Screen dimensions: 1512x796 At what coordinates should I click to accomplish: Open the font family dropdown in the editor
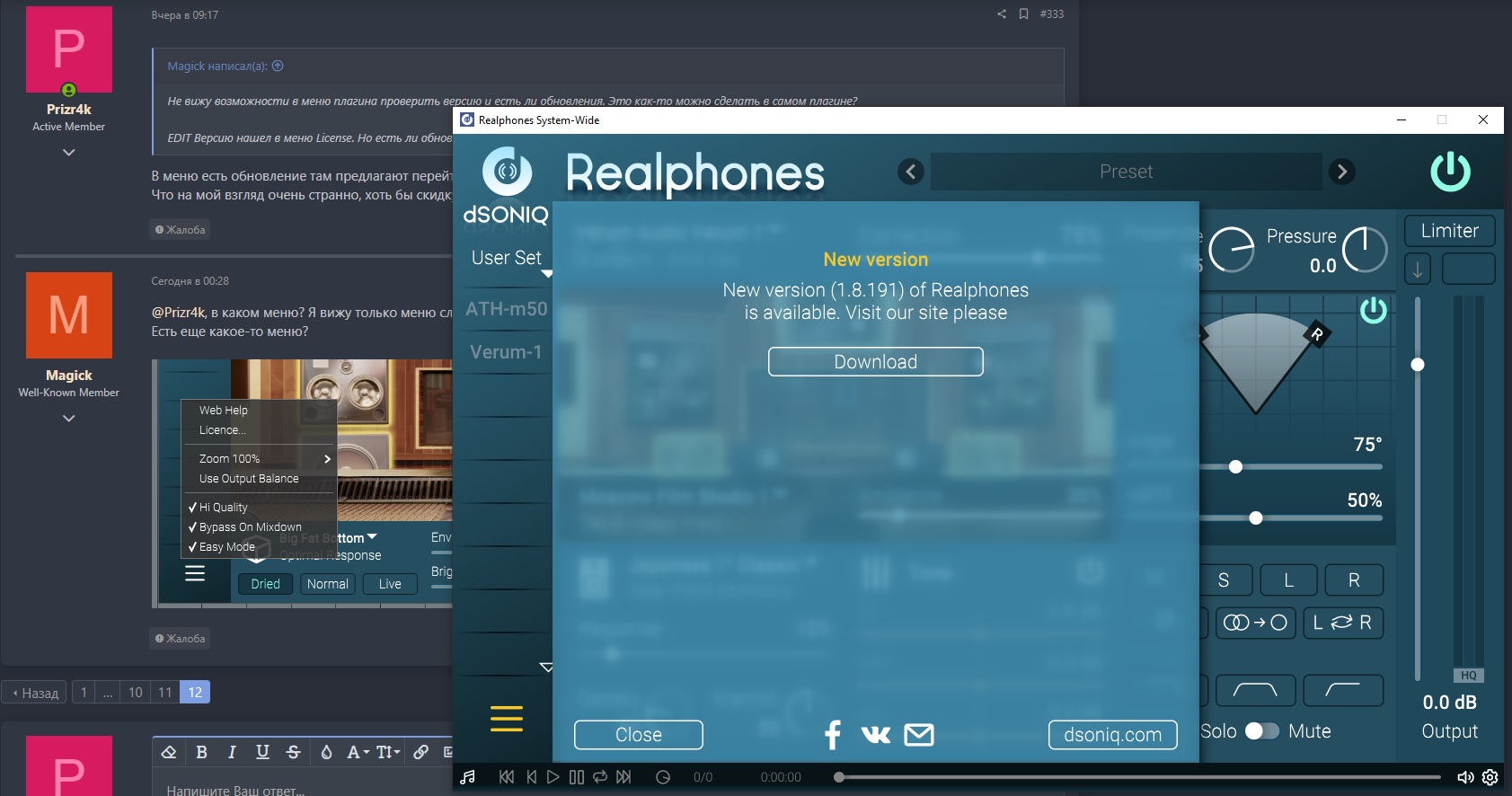[358, 752]
